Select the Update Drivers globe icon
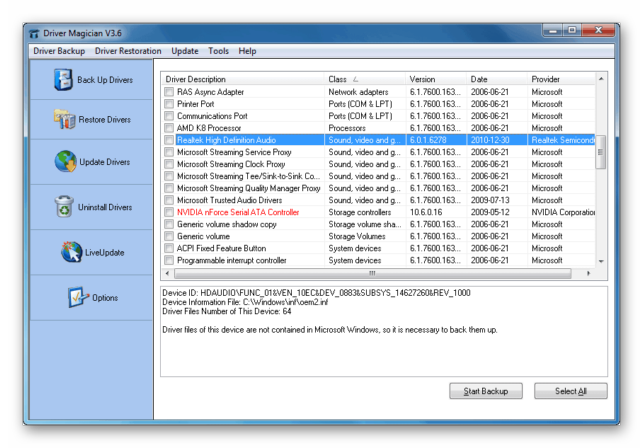 point(66,161)
